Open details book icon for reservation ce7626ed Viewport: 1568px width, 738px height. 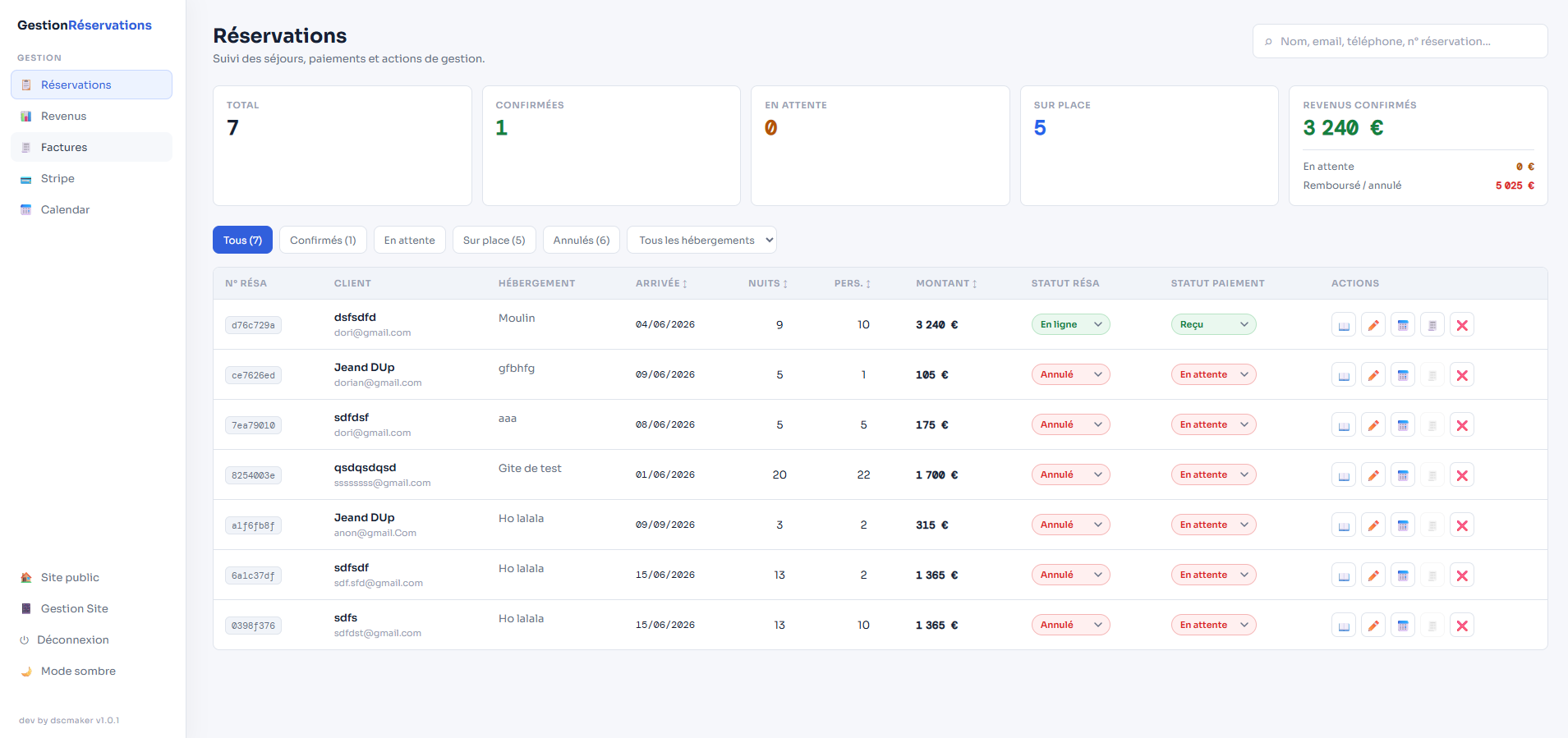pos(1344,375)
